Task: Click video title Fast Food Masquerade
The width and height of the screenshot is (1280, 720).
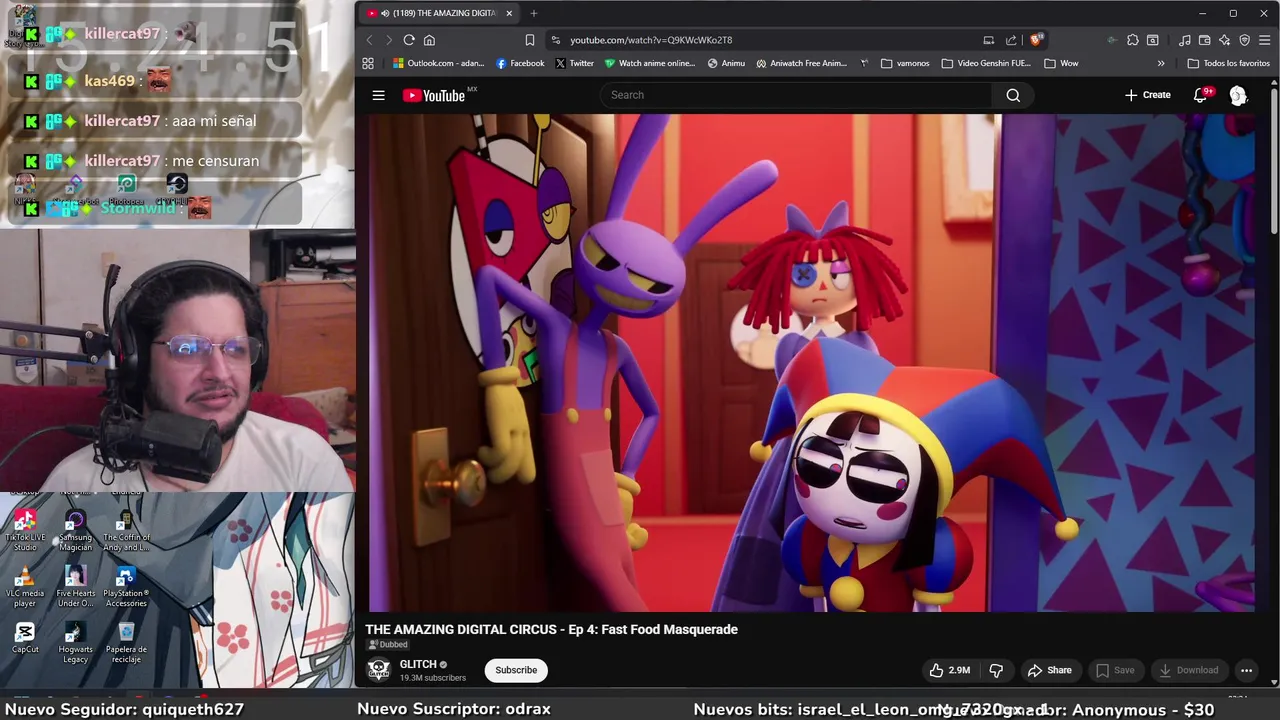Action: 551,629
